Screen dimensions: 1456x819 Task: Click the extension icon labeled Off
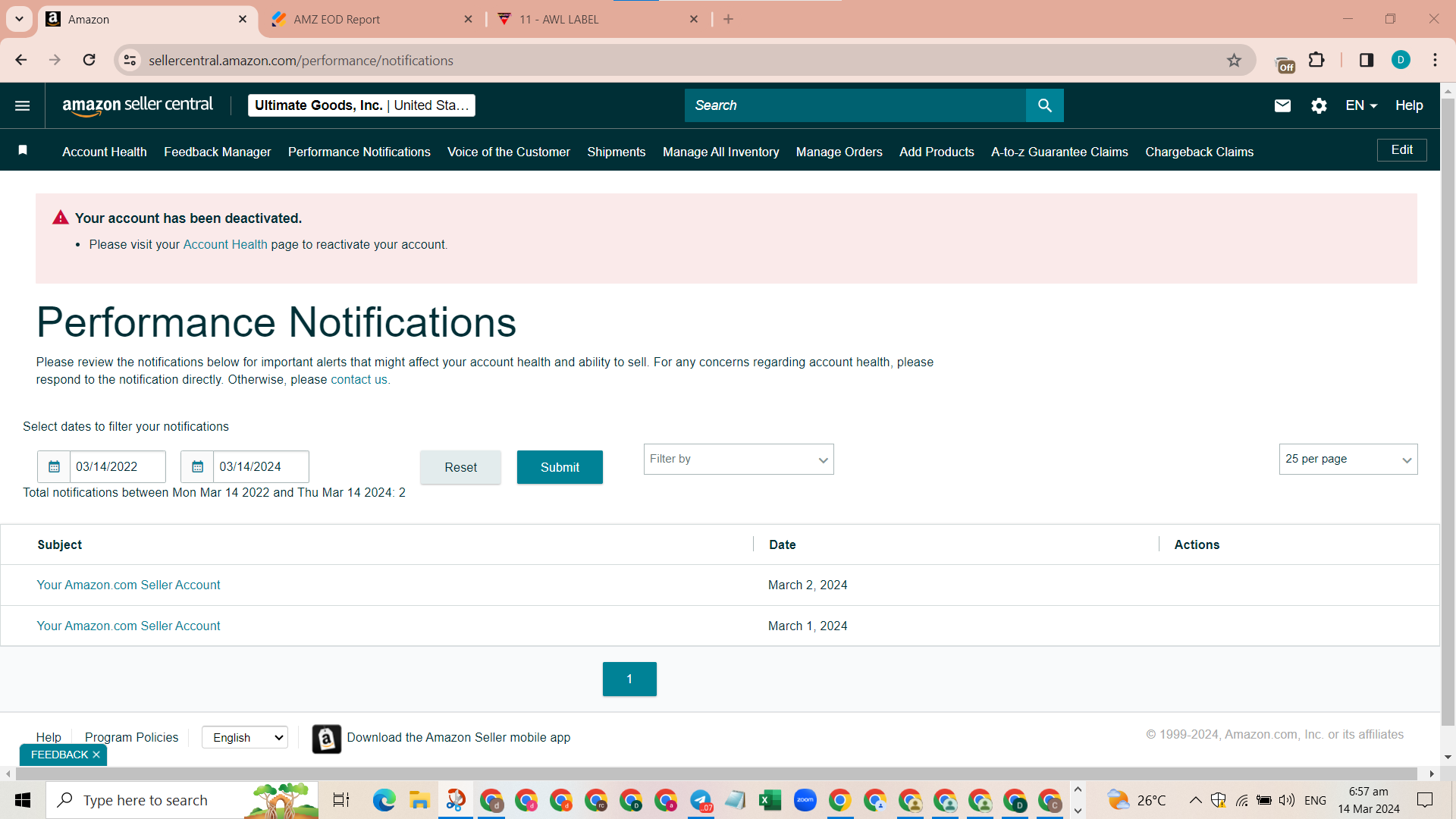pos(1285,63)
